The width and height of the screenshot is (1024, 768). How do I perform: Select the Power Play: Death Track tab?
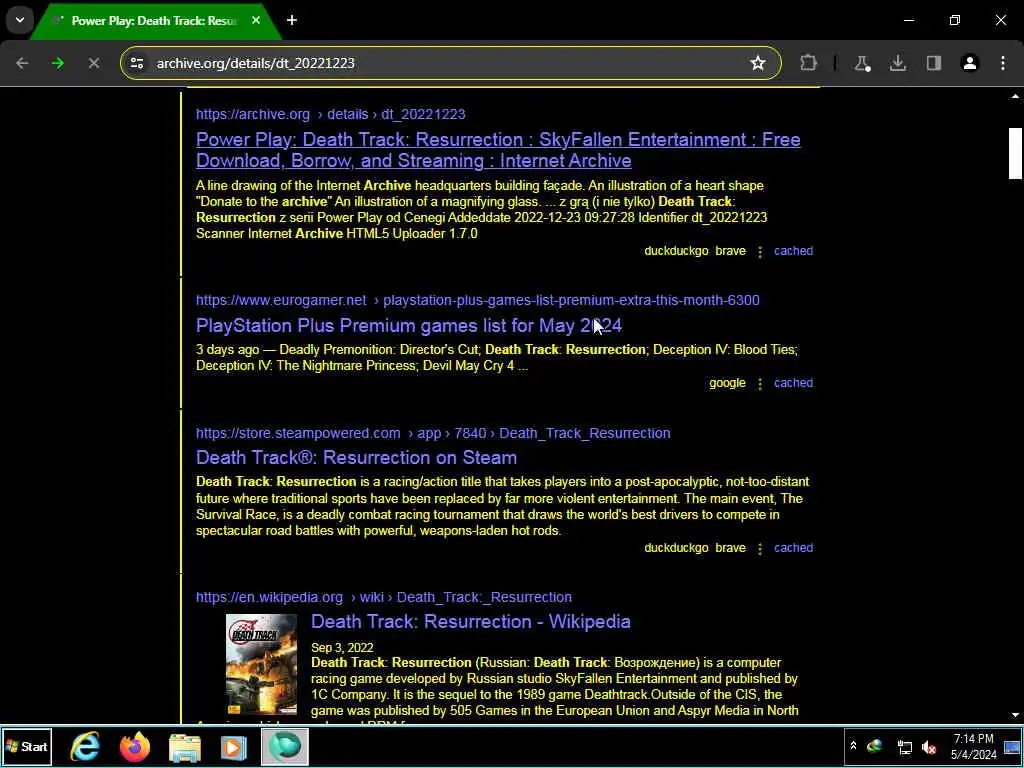154,21
